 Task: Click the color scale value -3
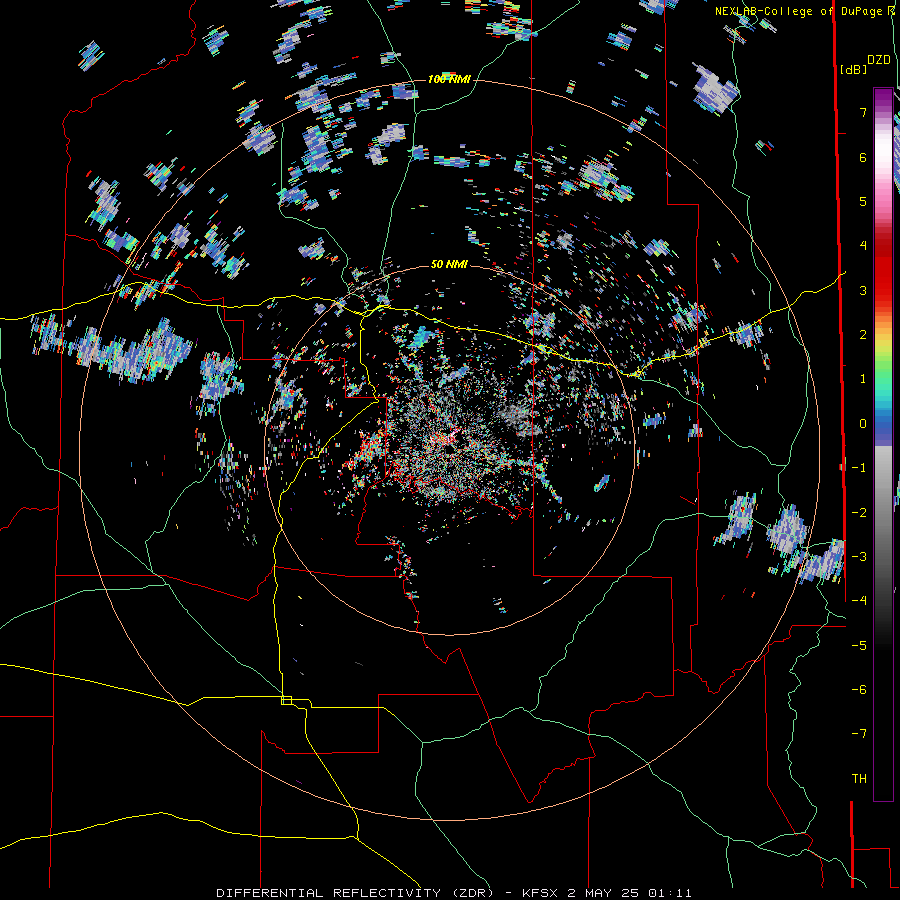(859, 557)
